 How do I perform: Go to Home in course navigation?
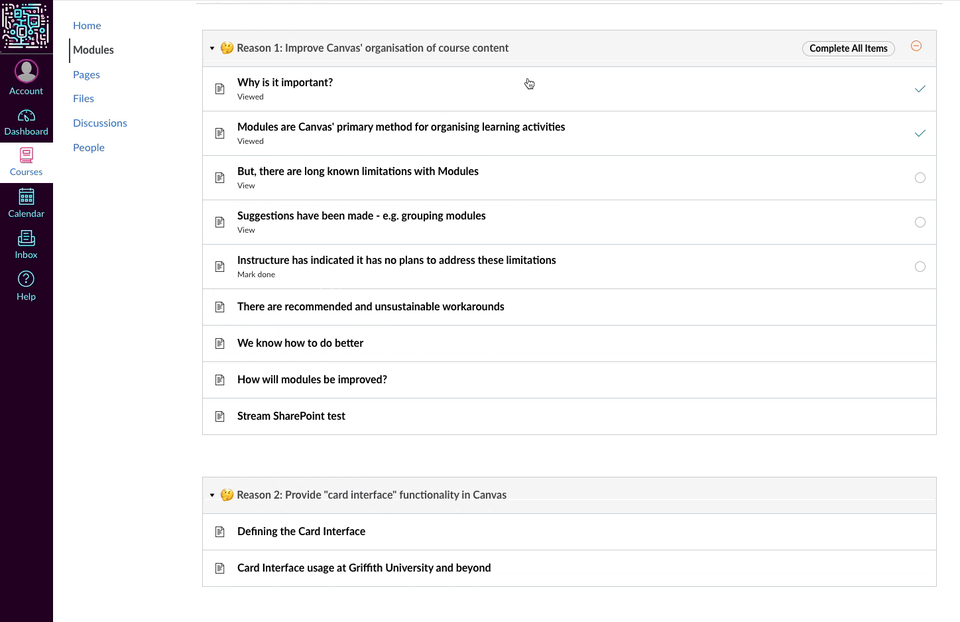pos(87,26)
